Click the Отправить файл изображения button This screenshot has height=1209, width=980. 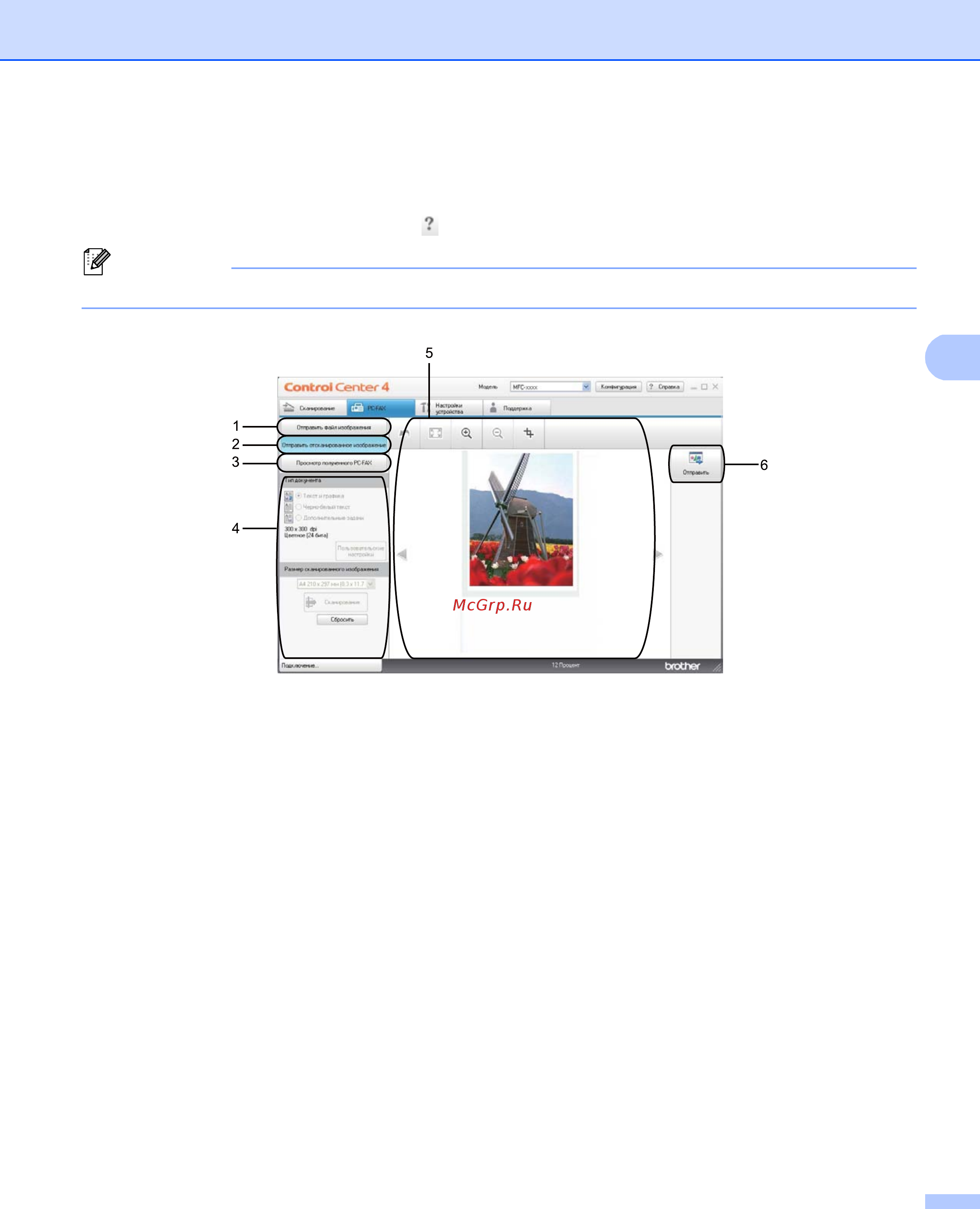click(x=333, y=427)
